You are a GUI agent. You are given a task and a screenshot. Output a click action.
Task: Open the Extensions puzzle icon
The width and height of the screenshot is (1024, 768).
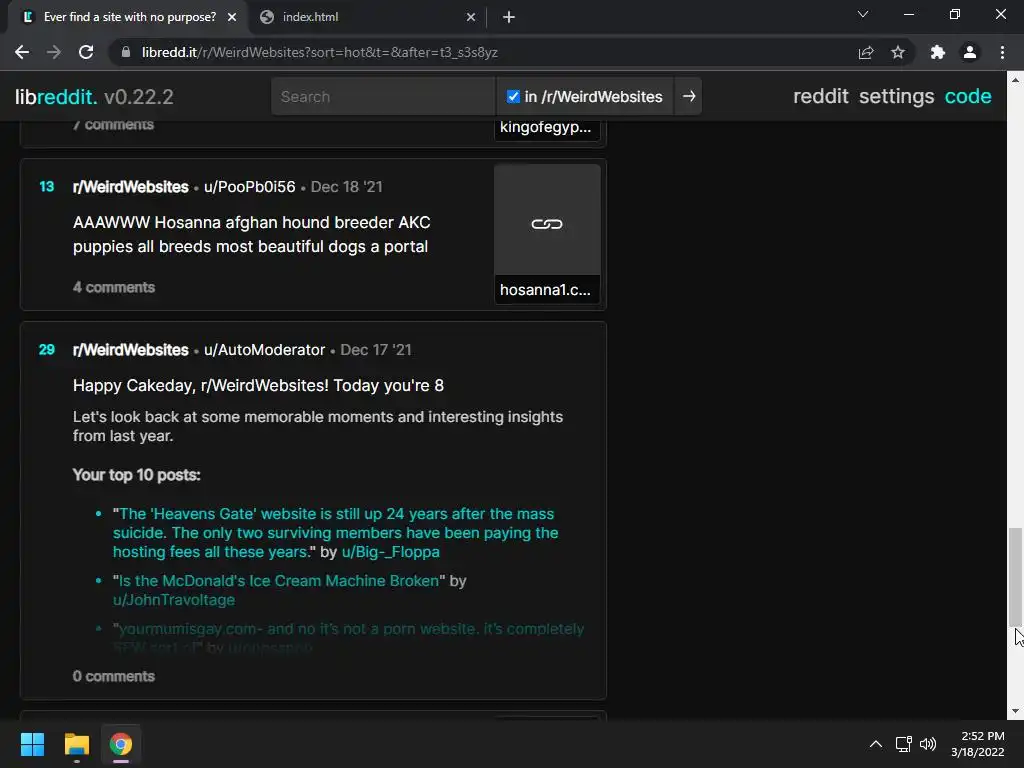click(x=938, y=52)
